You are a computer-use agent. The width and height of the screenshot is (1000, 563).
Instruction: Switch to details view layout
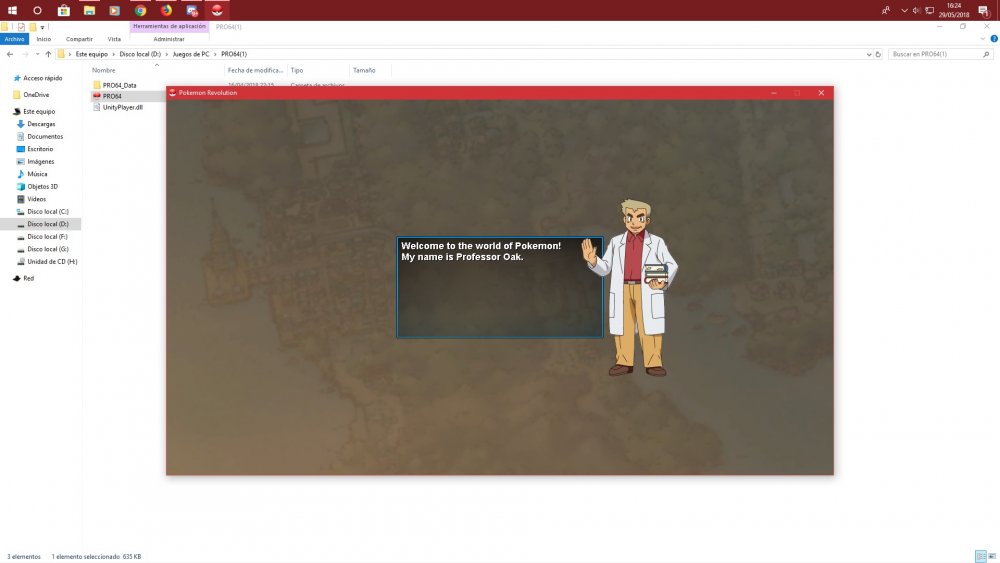click(x=980, y=556)
